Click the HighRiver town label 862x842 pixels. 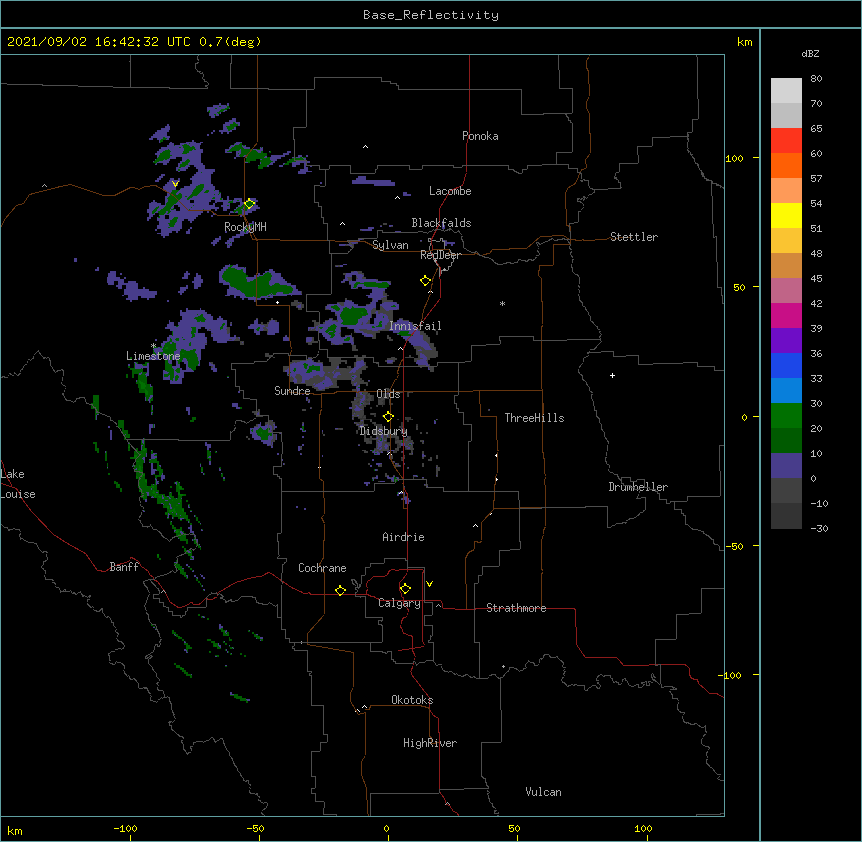(430, 743)
